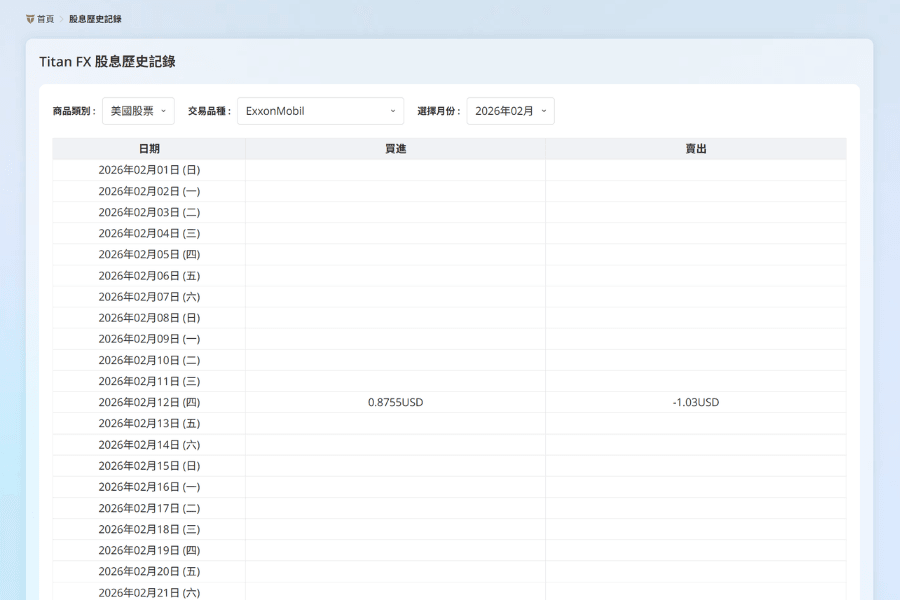Go to the 首頁 breadcrumb link
This screenshot has height=600, width=900.
(x=46, y=19)
